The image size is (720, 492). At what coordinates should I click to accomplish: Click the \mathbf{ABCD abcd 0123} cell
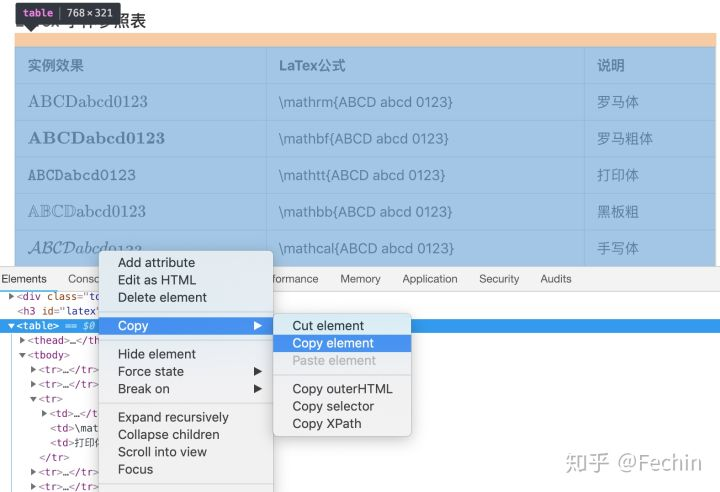pyautogui.click(x=425, y=139)
